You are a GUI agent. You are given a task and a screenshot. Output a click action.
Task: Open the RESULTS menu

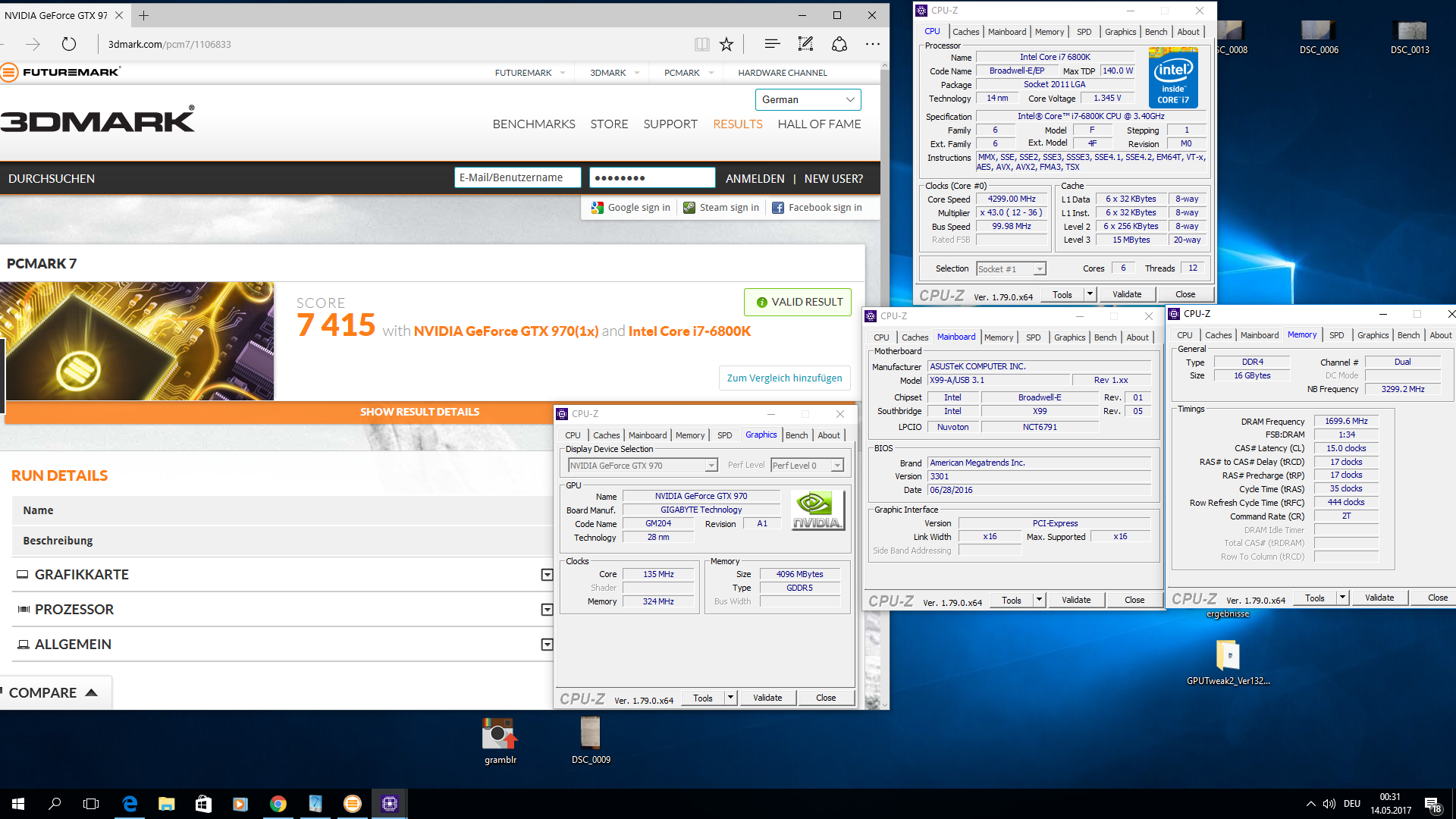737,124
